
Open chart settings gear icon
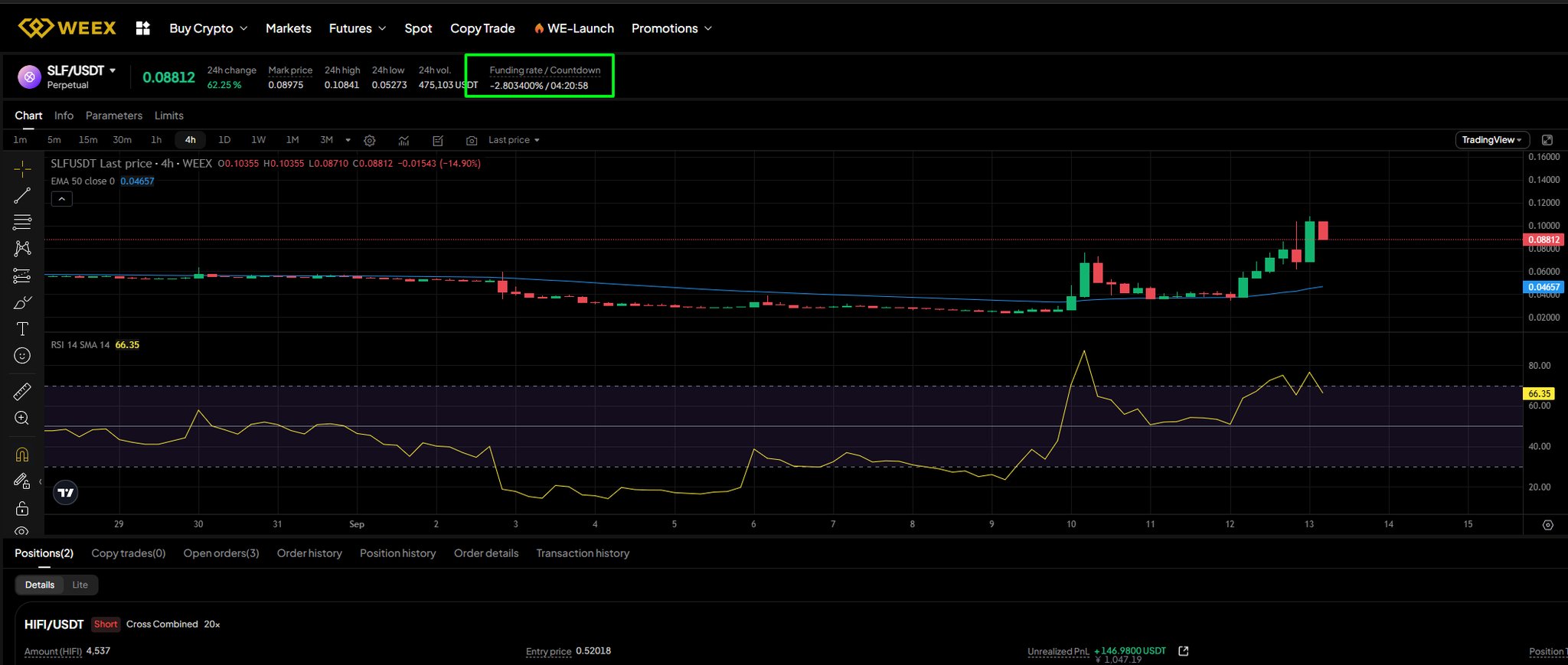click(x=370, y=141)
